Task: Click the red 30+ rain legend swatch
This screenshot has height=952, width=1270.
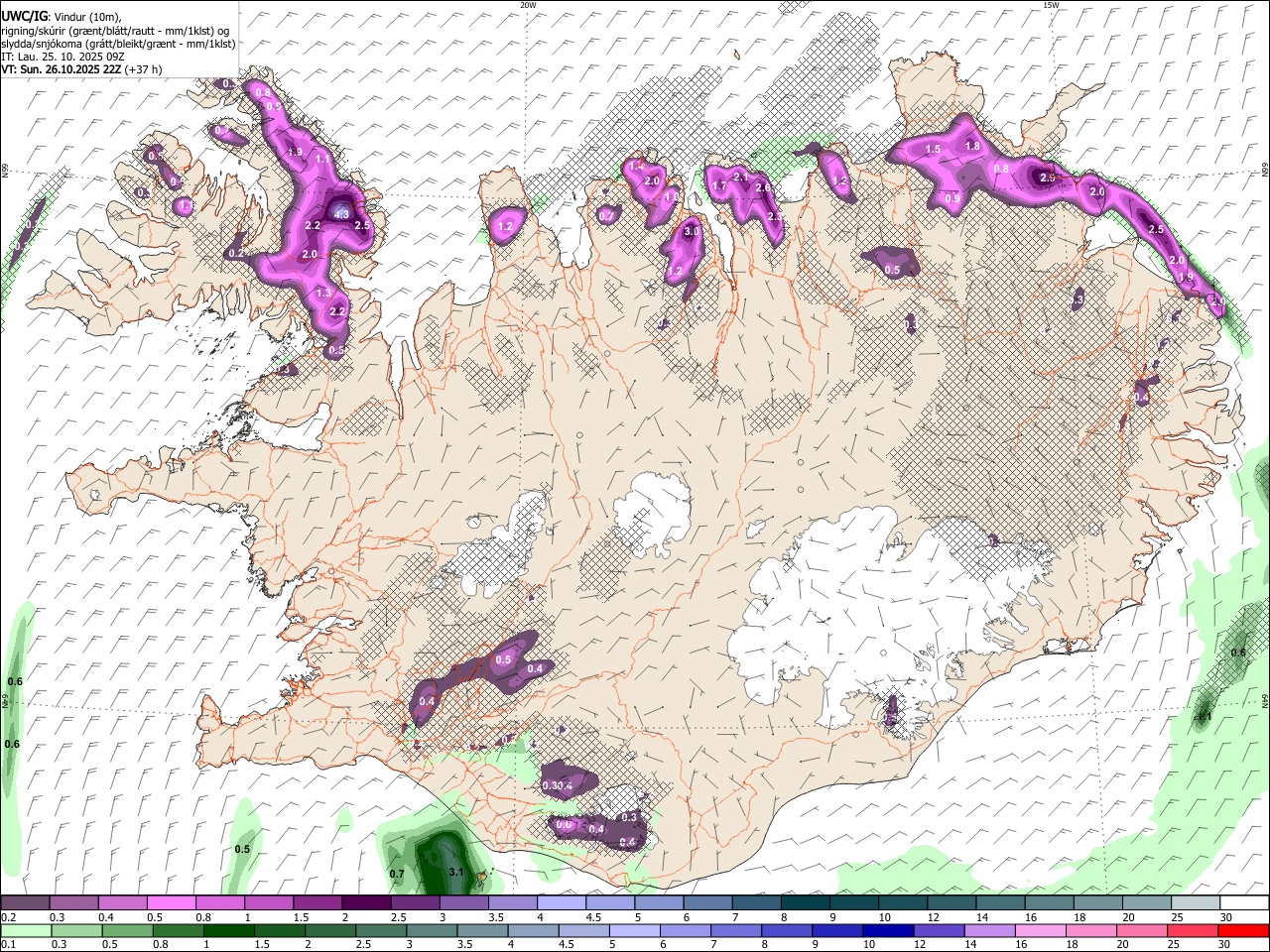Action: pyautogui.click(x=1244, y=930)
